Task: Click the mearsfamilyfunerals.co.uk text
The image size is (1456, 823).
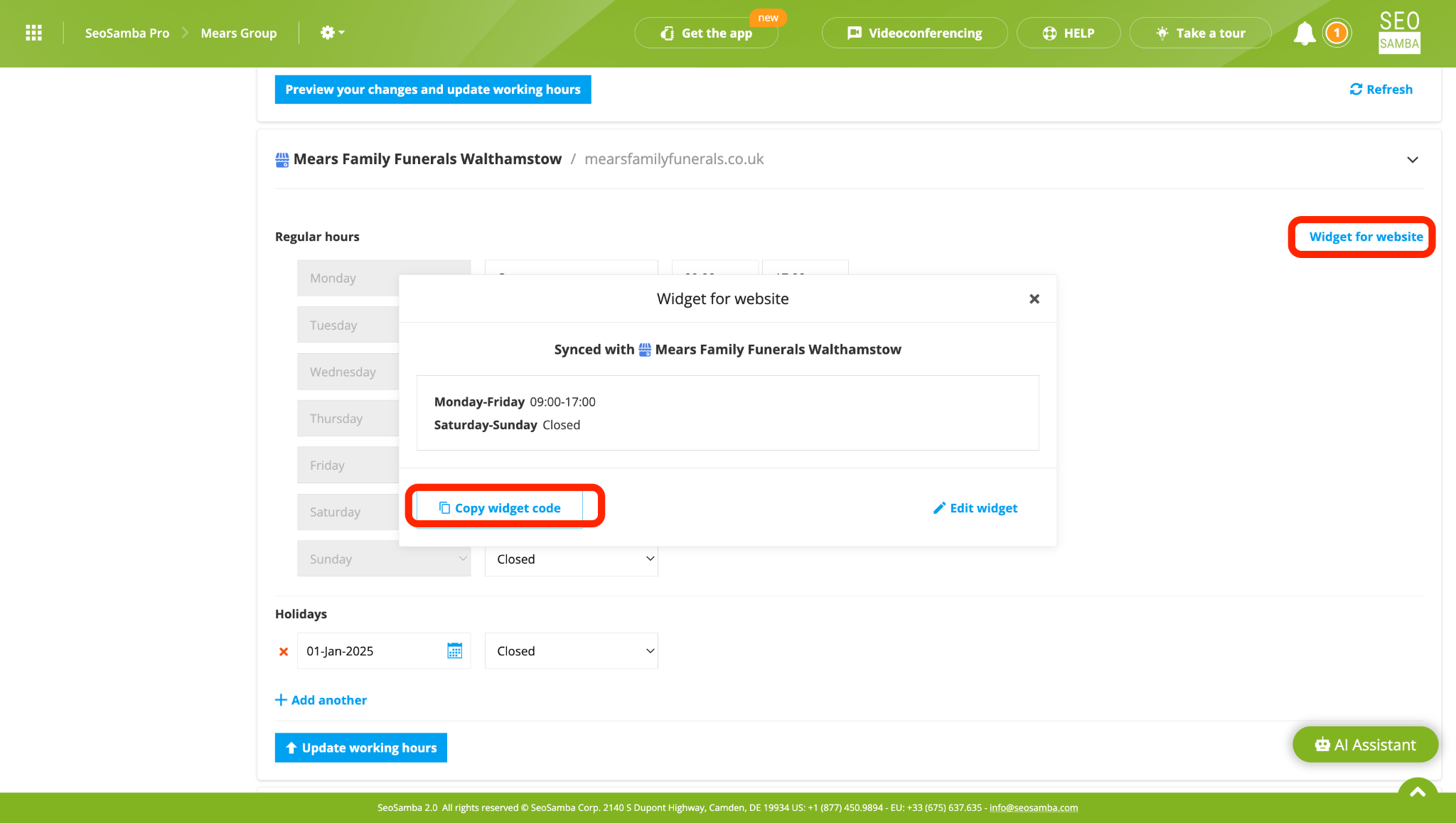Action: click(x=674, y=159)
